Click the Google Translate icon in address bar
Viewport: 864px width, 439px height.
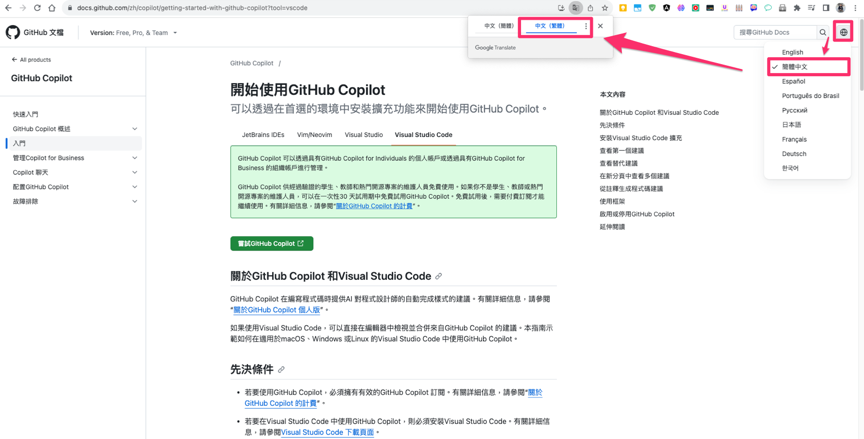(x=576, y=8)
